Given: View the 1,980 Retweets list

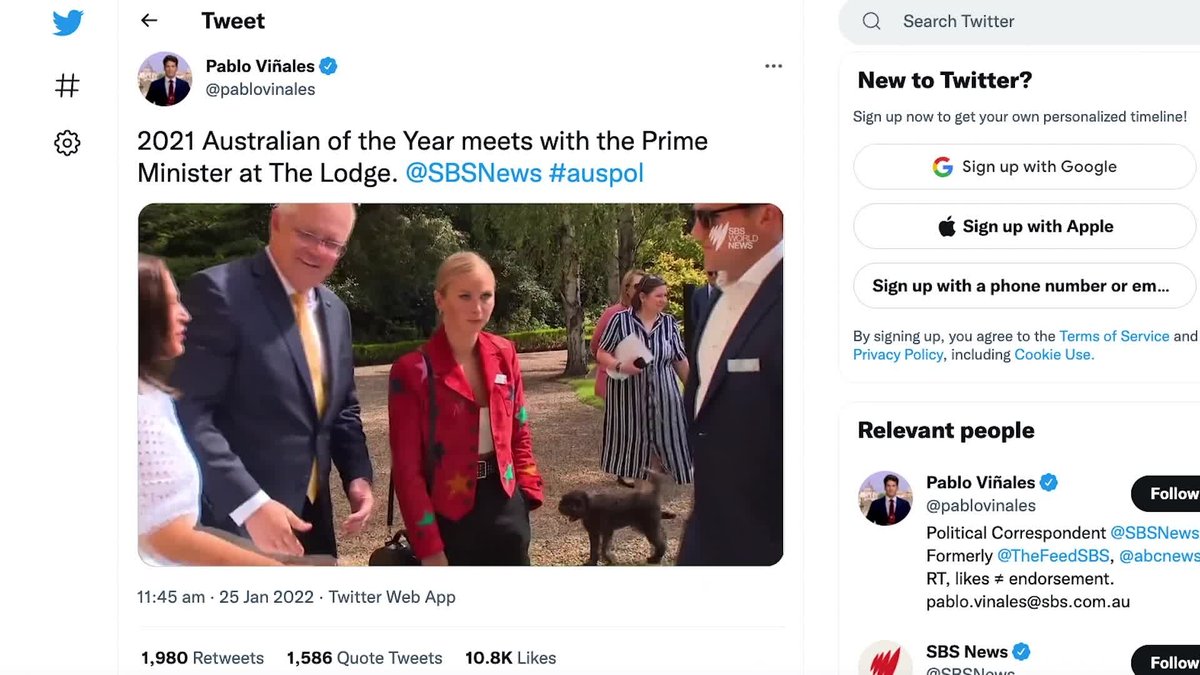Looking at the screenshot, I should 200,657.
